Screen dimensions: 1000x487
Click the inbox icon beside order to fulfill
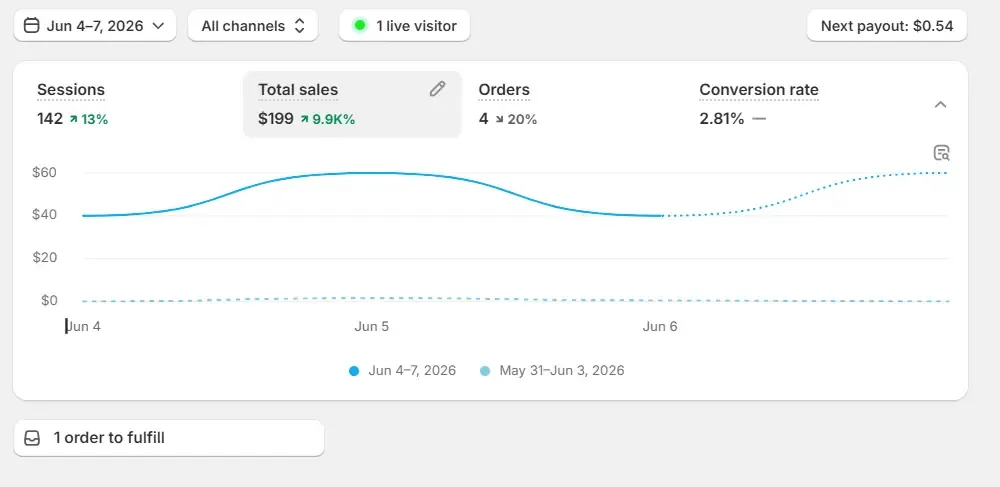click(32, 439)
